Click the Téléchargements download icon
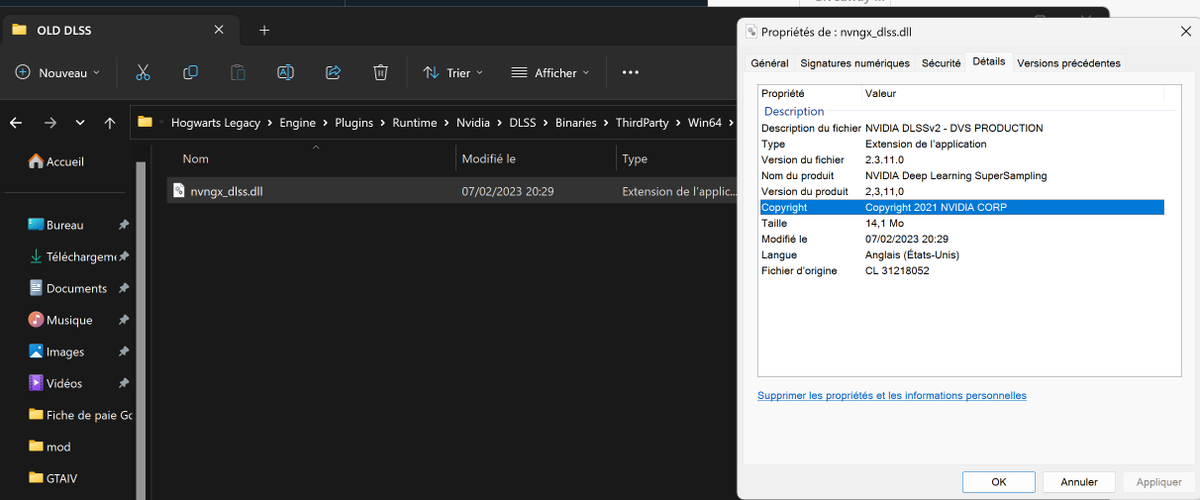The image size is (1200, 500). [x=36, y=257]
